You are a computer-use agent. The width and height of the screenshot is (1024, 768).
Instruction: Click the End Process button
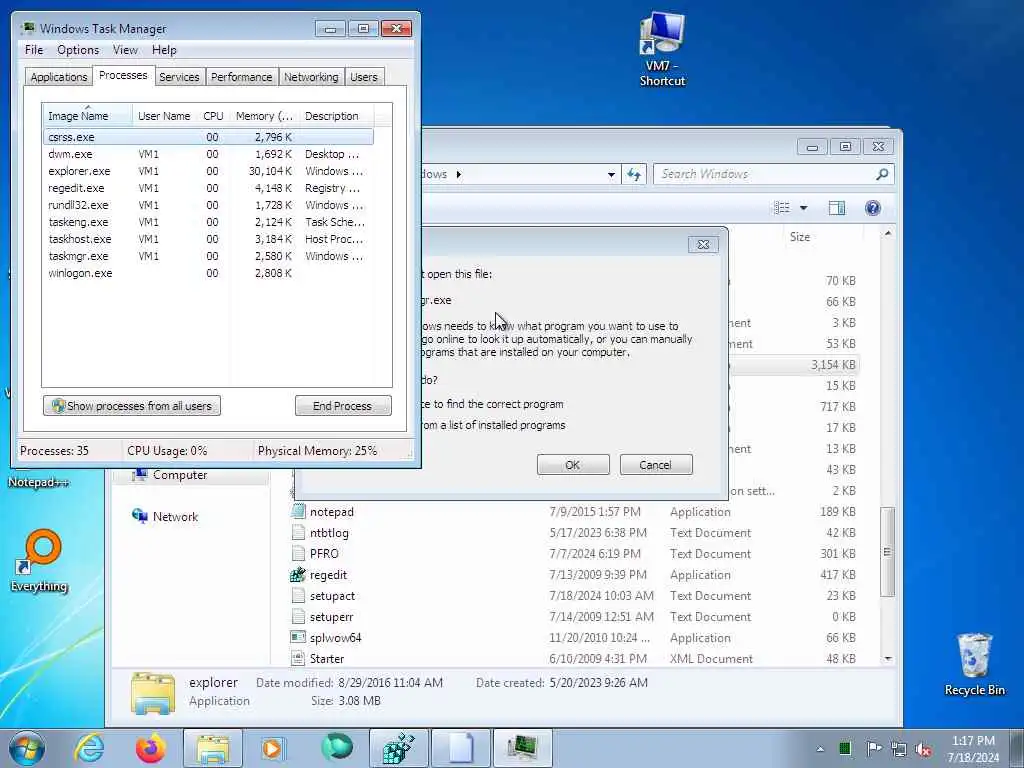tap(343, 406)
